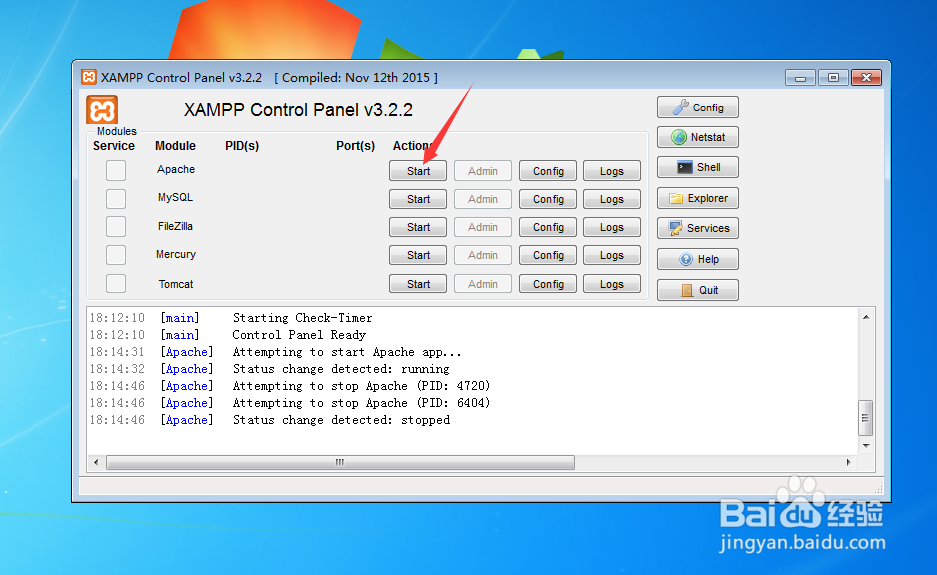
Task: Open the Help button
Action: pos(697,259)
